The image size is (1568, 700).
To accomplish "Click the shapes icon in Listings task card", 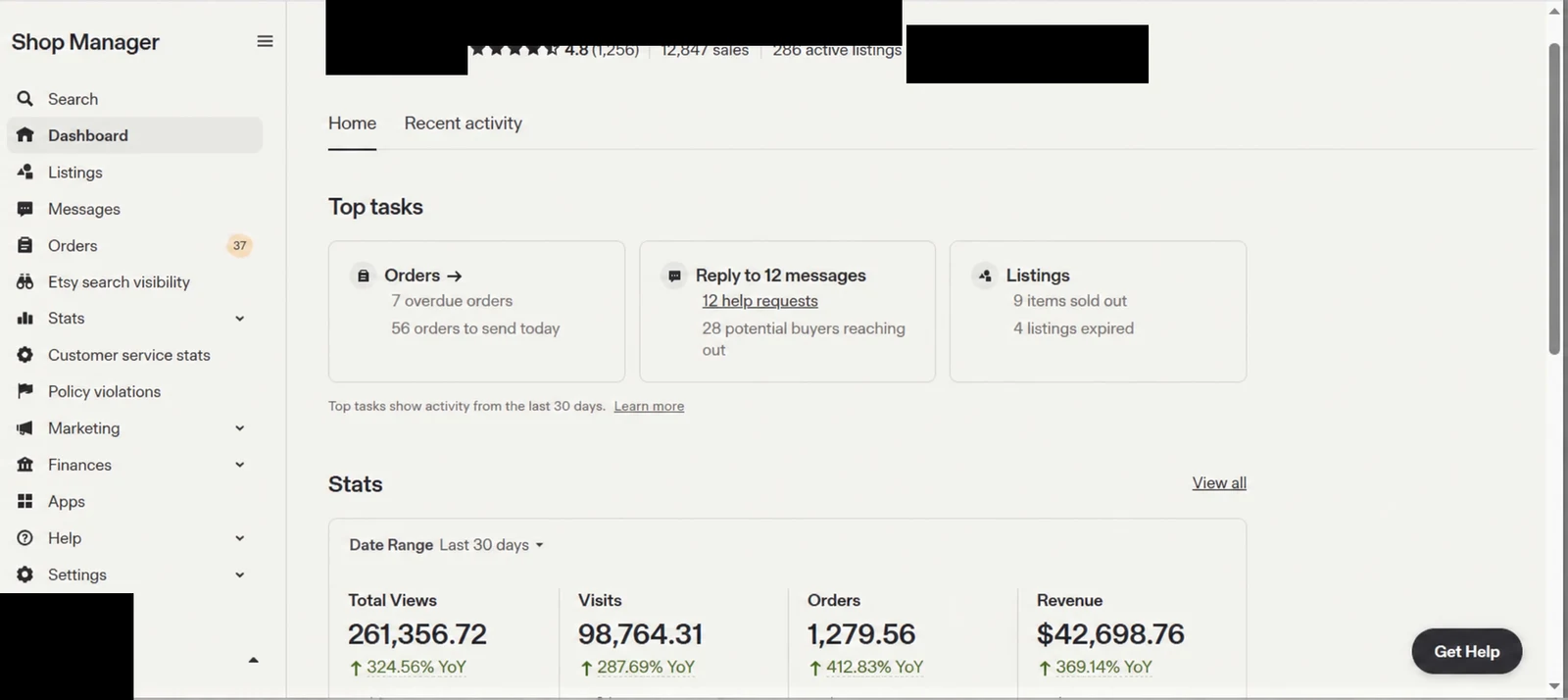I will [x=985, y=275].
